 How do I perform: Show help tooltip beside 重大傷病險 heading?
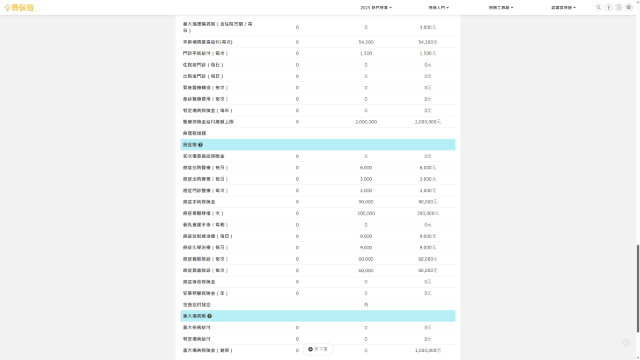pos(209,316)
